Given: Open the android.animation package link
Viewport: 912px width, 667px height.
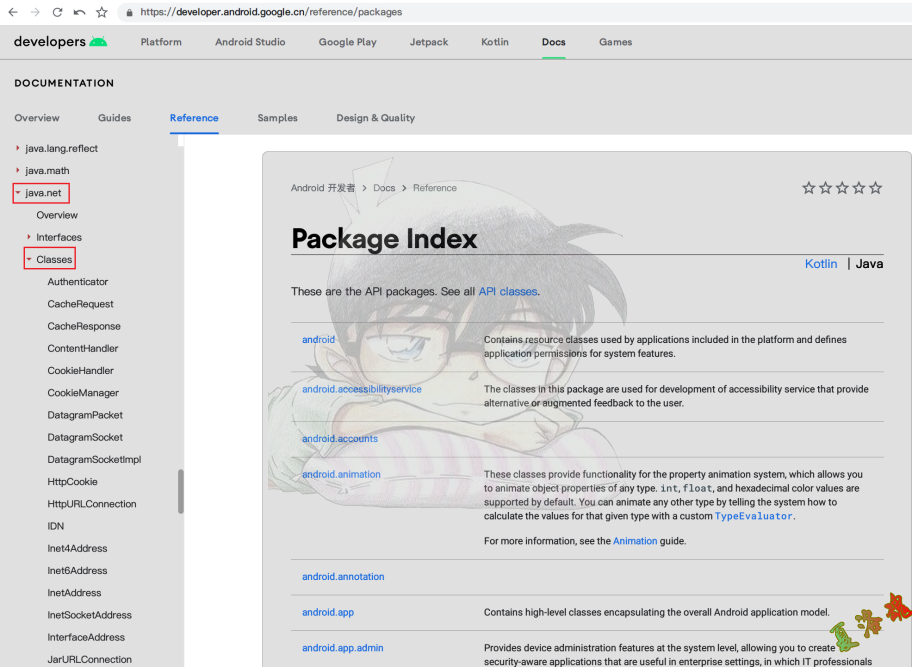Looking at the screenshot, I should point(341,474).
